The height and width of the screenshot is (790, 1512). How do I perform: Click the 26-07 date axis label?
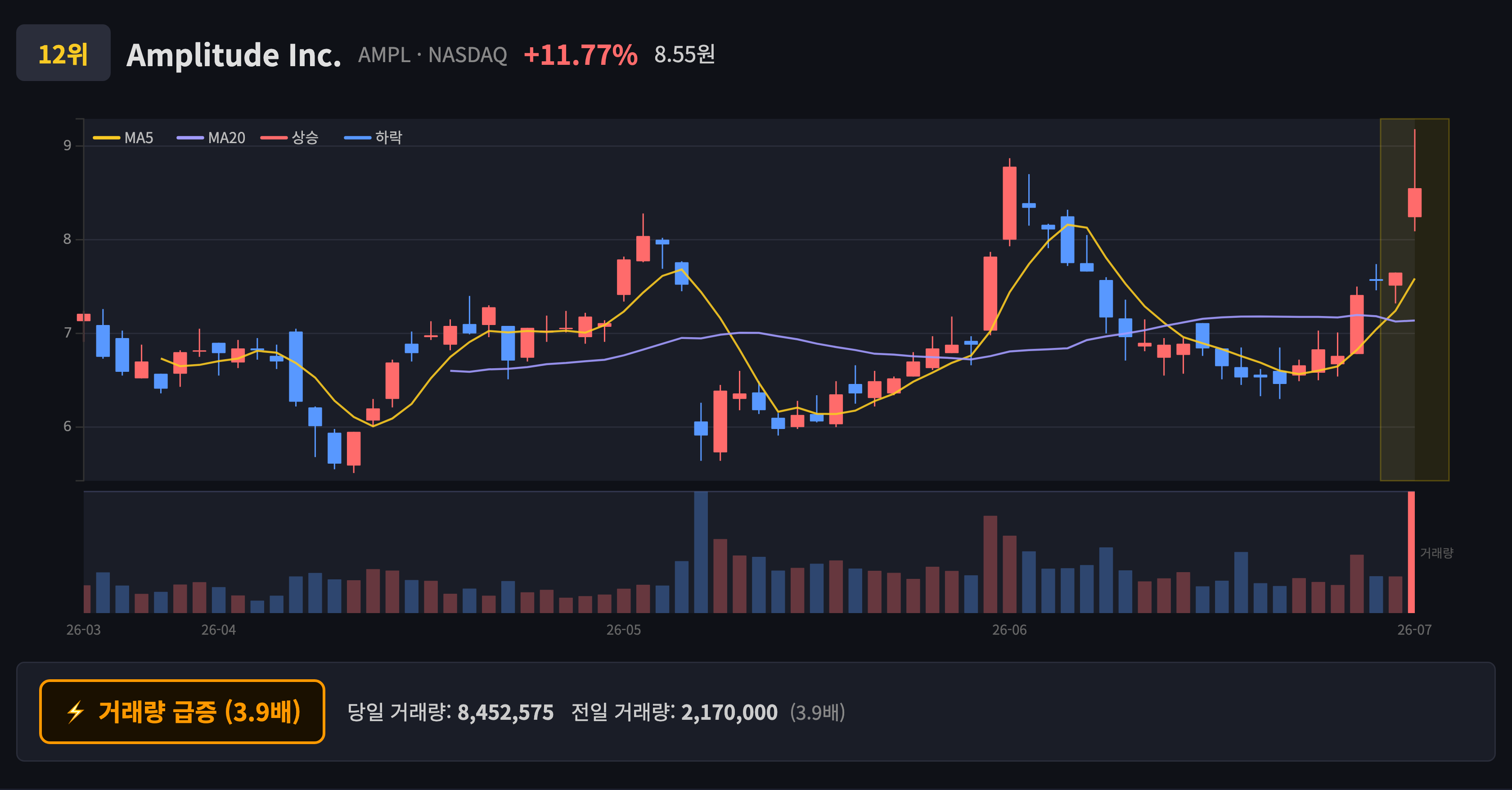tap(1414, 630)
